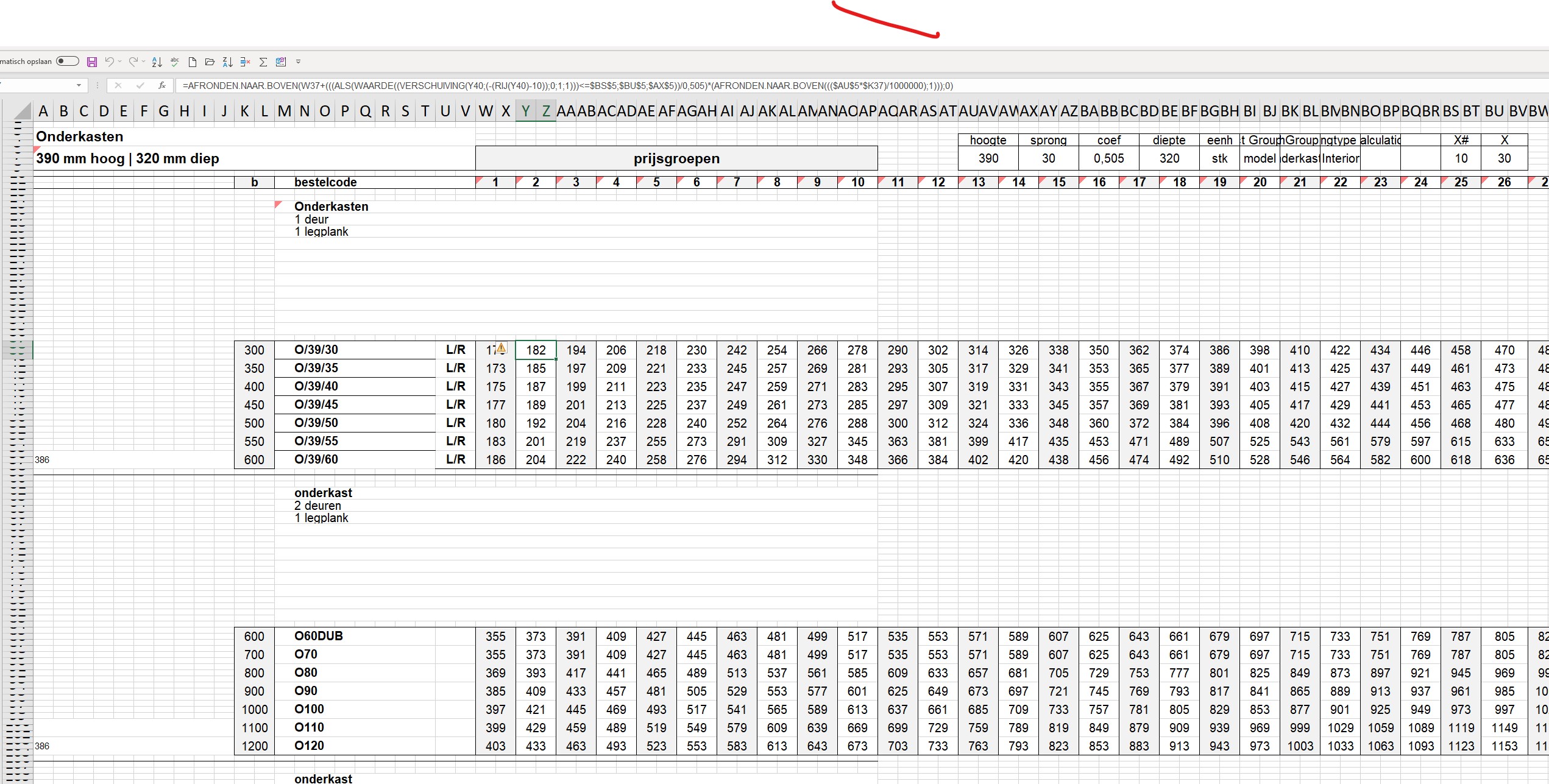Undo the last action

[110, 61]
